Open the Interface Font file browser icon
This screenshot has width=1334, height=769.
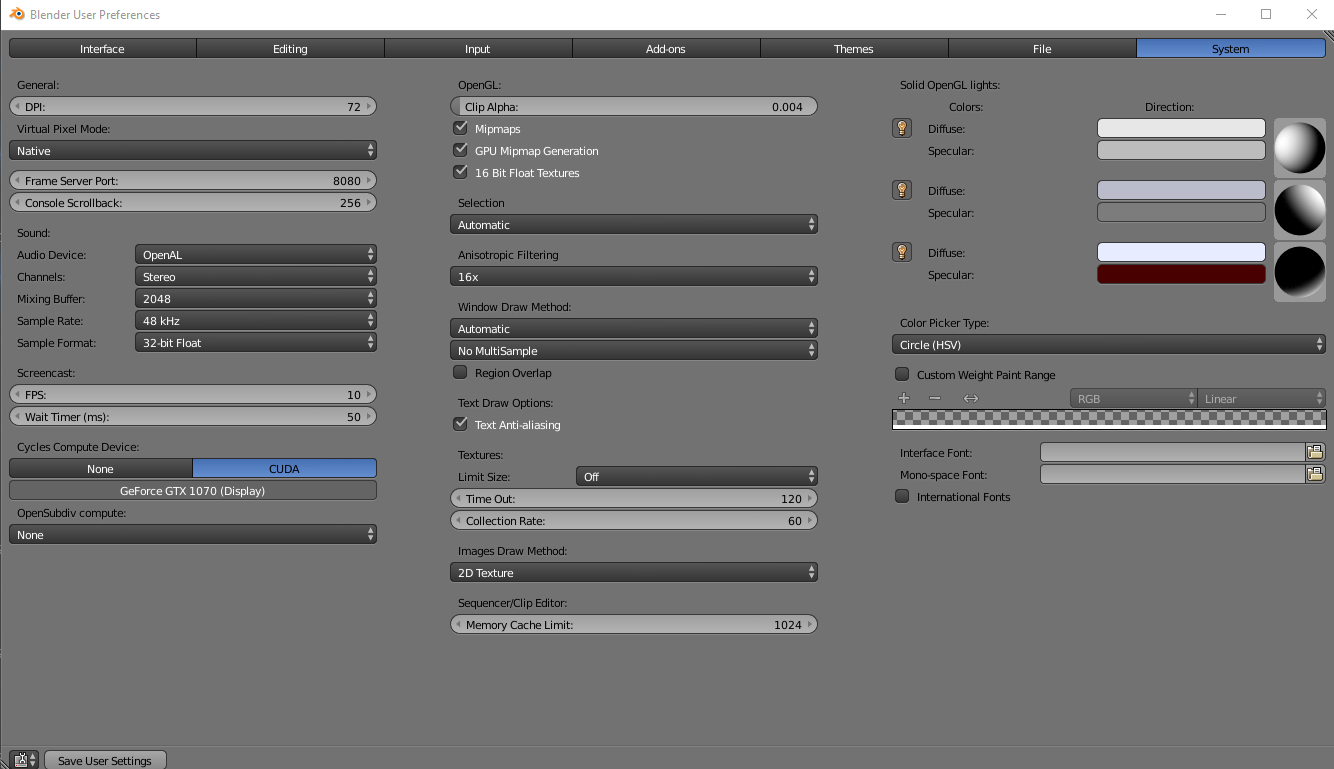[x=1314, y=451]
